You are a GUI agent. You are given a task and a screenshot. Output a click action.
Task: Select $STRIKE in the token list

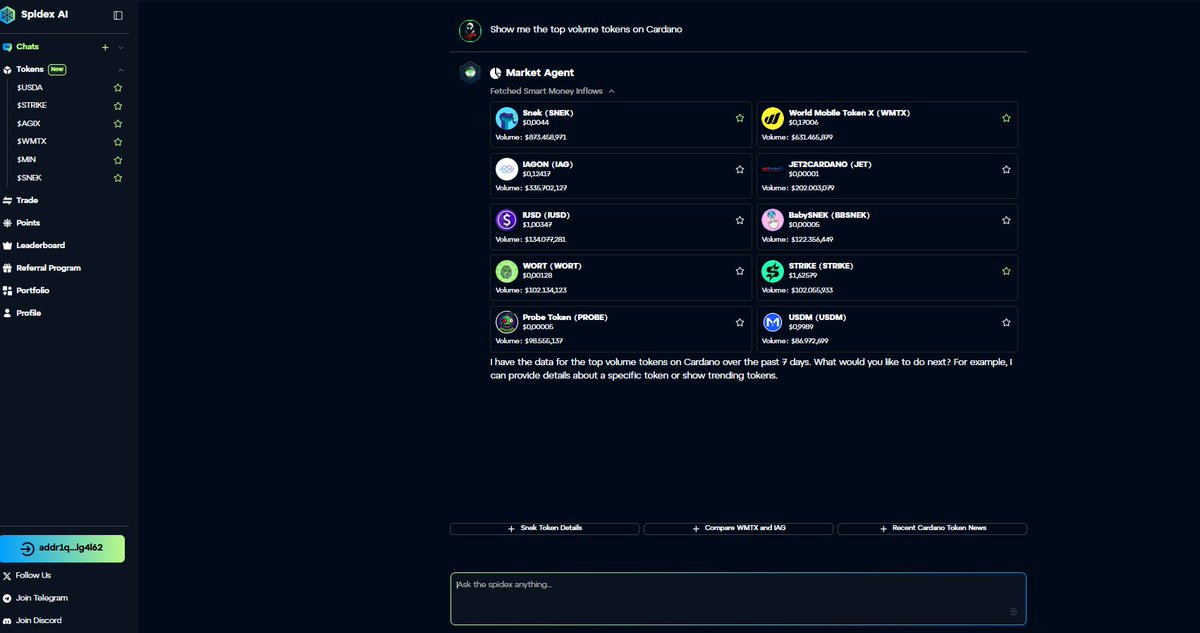pyautogui.click(x=32, y=105)
